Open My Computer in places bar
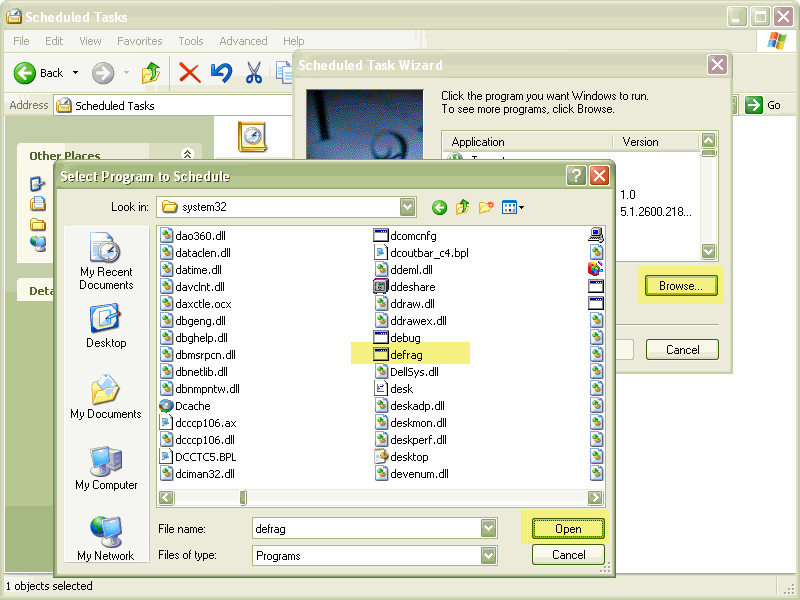The width and height of the screenshot is (800, 600). click(x=106, y=468)
